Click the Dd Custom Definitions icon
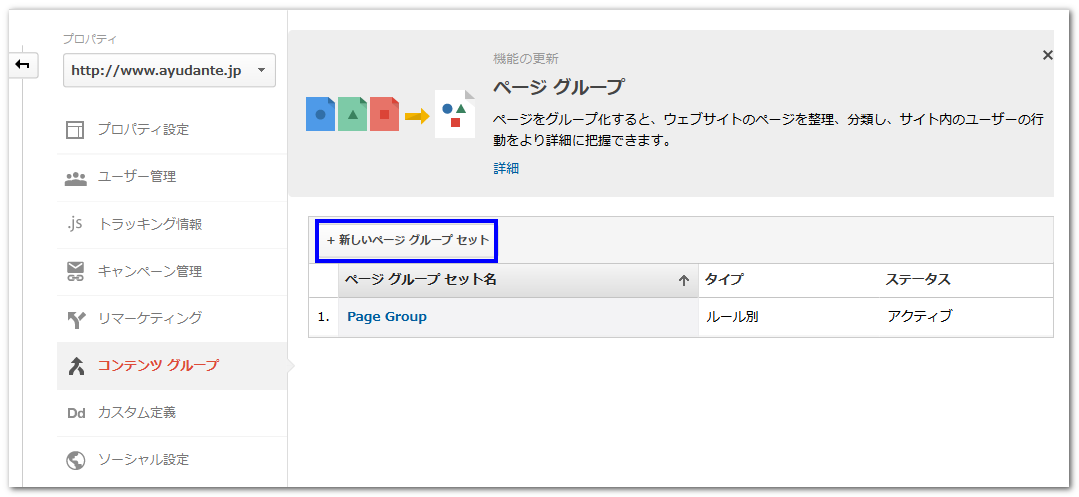 (76, 413)
